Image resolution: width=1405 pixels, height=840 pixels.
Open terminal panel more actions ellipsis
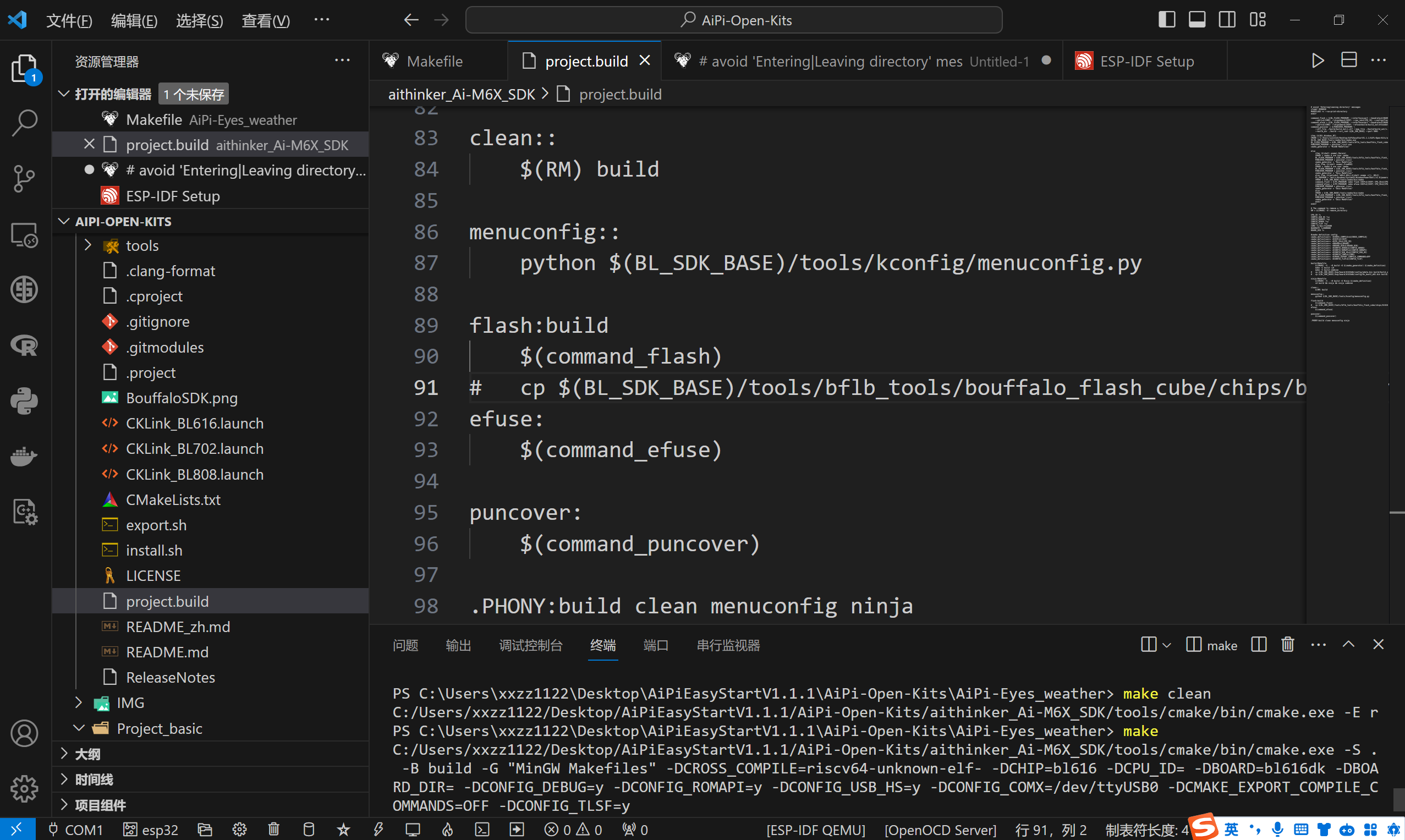[1319, 645]
